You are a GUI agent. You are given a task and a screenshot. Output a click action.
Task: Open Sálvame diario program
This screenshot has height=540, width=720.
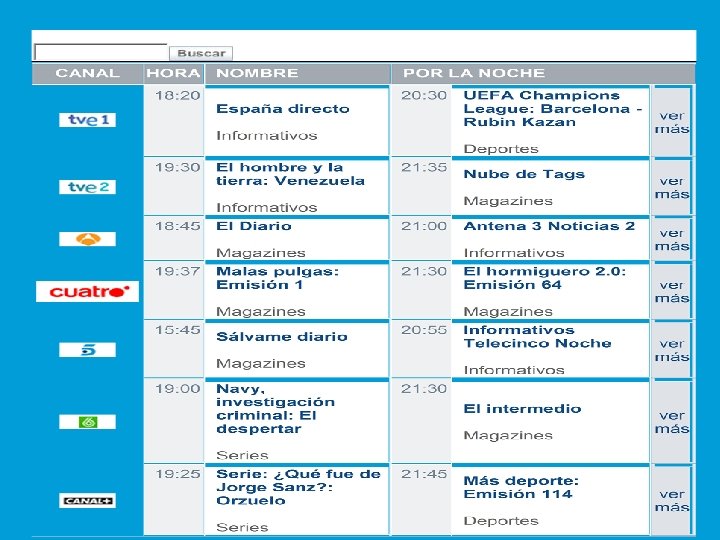coord(282,337)
